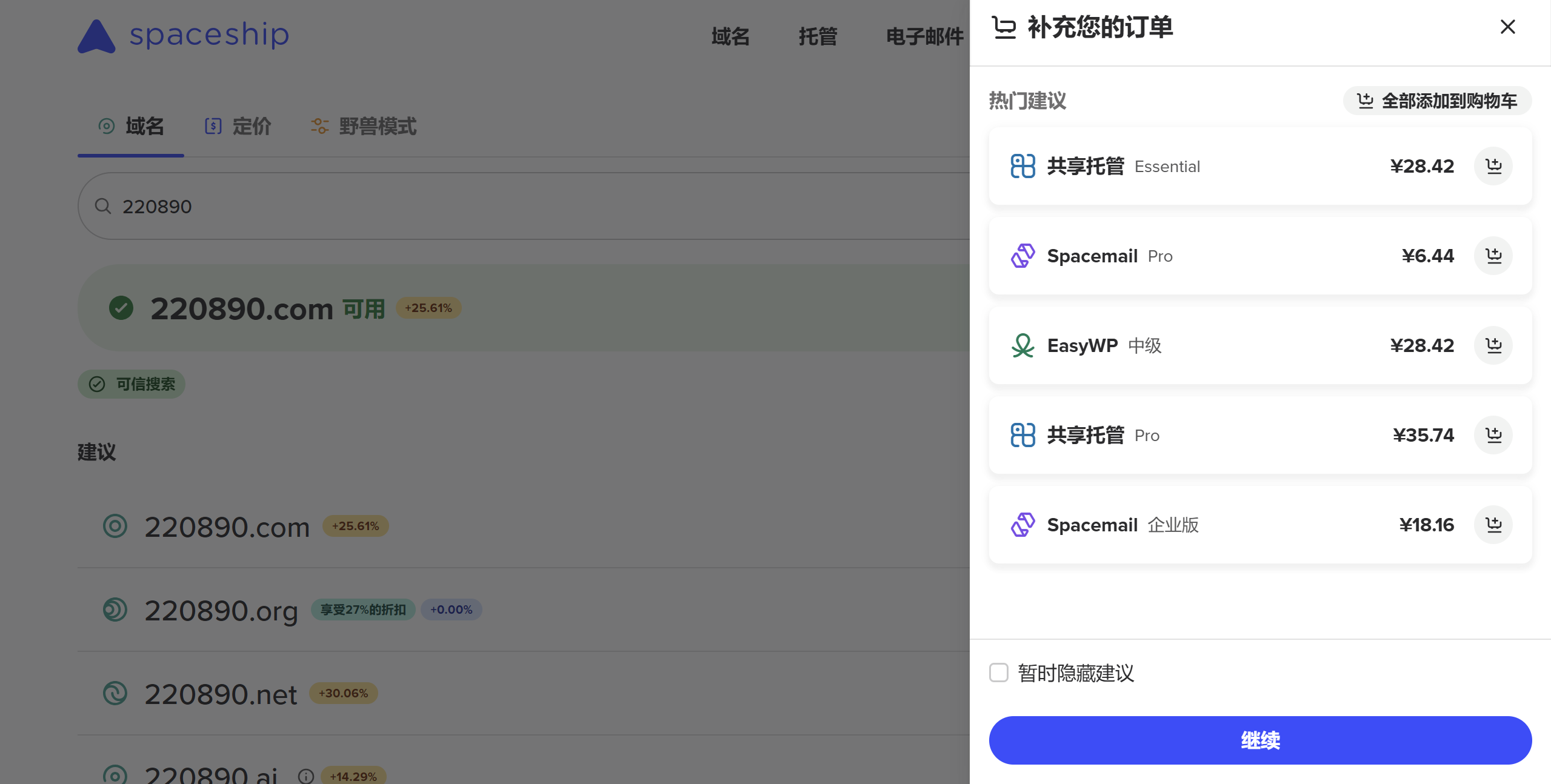Screen dimensions: 1551x784
Task: Click the ¥28.42 price of 共享托管 Essential
Action: click(x=1422, y=166)
